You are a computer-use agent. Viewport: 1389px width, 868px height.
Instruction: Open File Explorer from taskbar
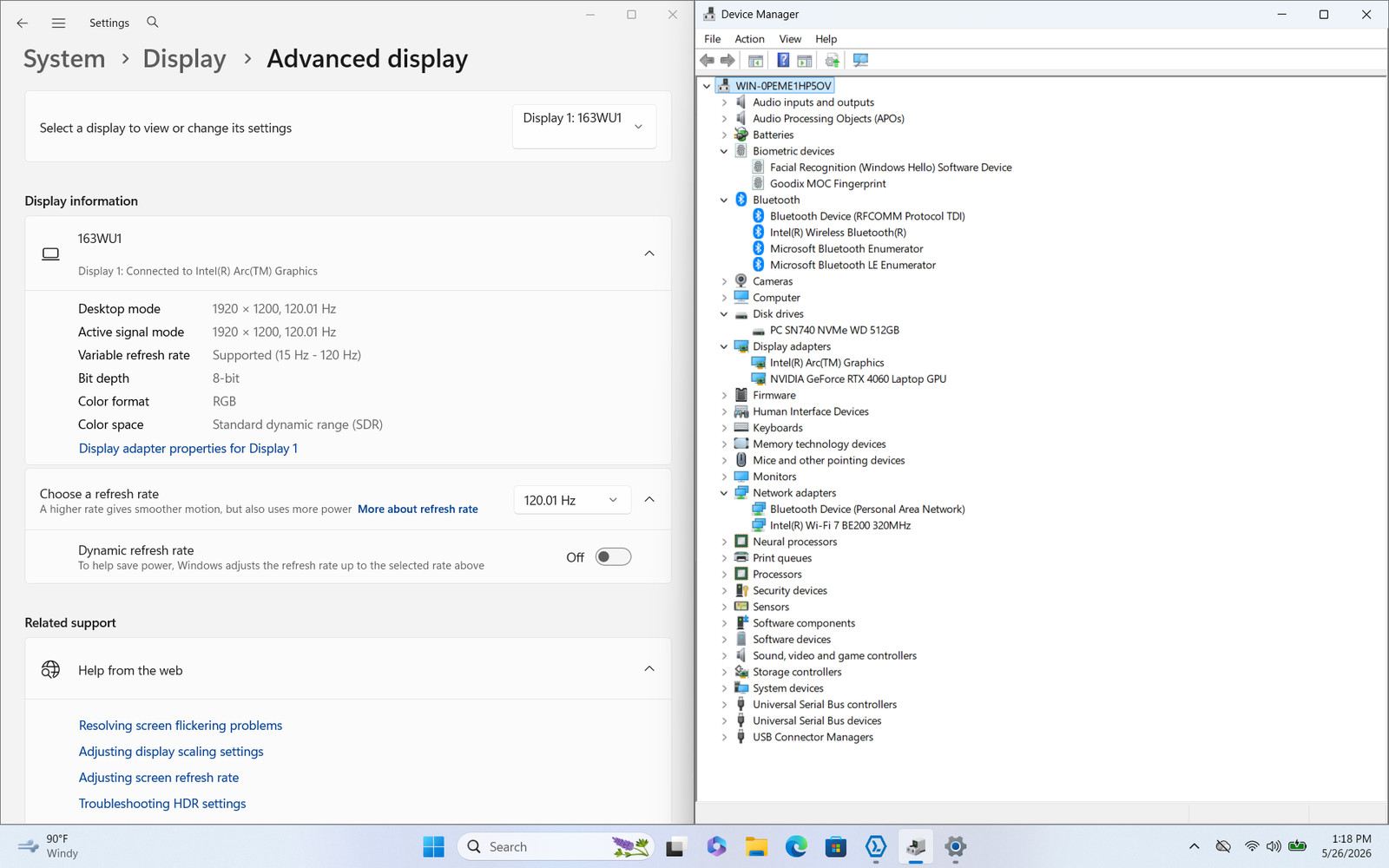point(756,846)
